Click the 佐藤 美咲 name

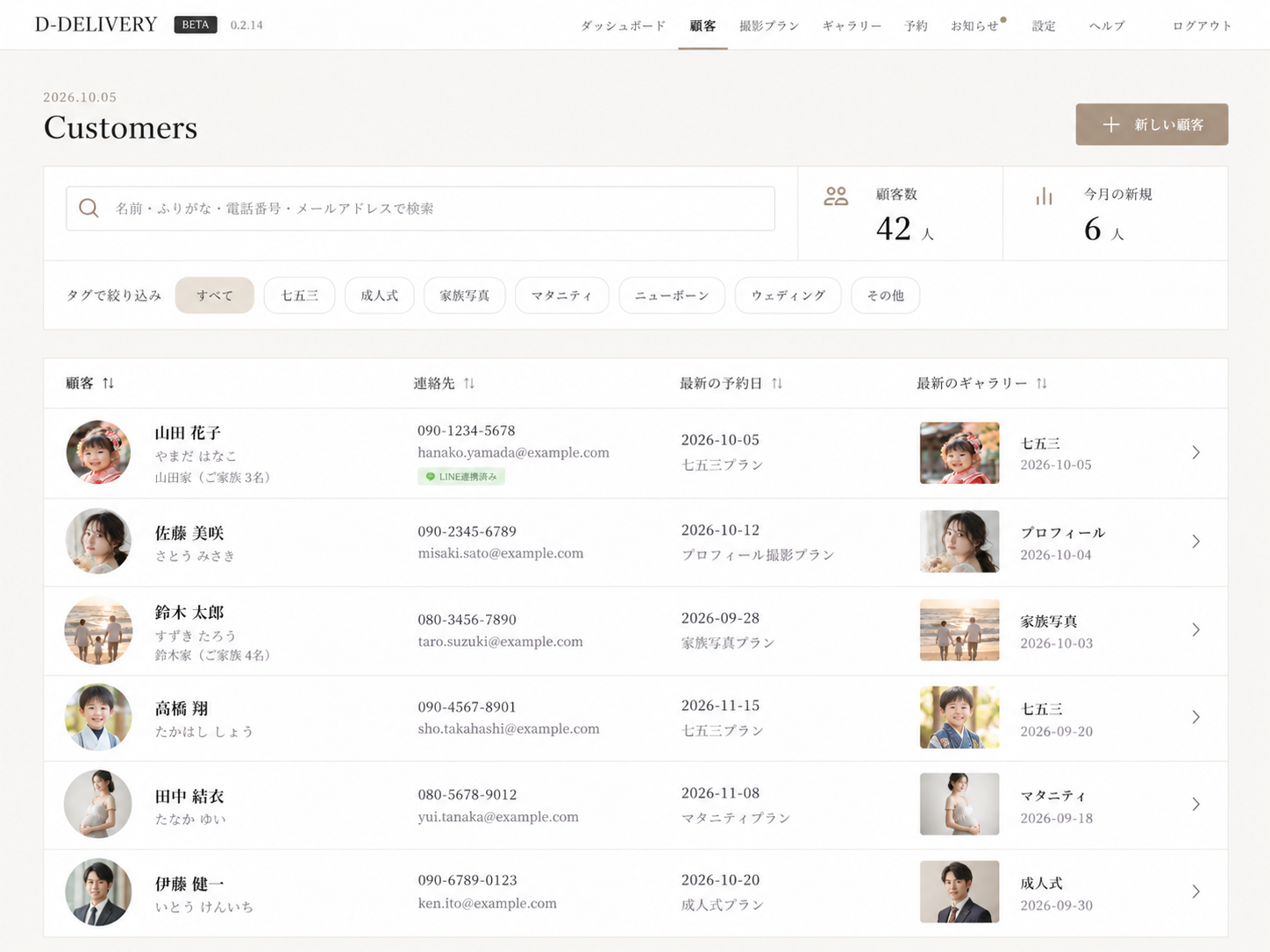pos(189,533)
